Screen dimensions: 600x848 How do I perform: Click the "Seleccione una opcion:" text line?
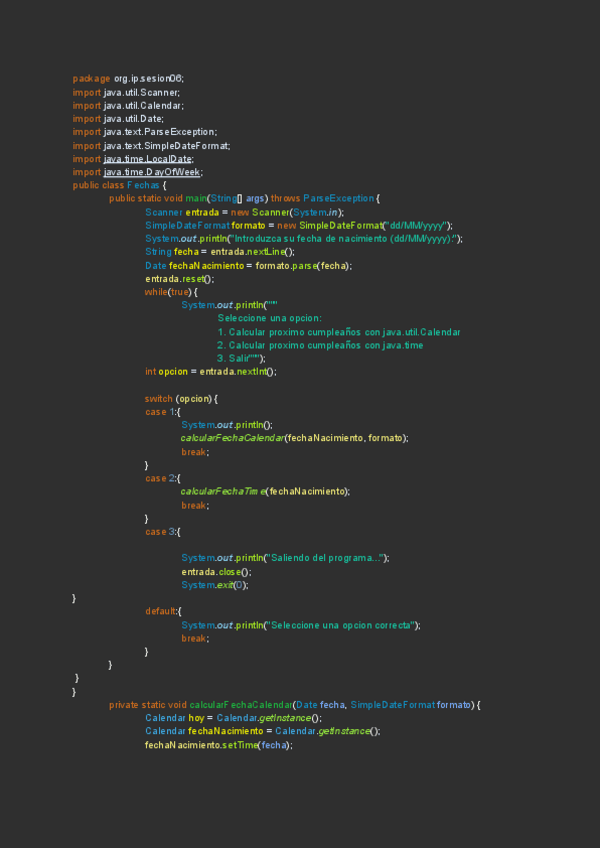269,318
